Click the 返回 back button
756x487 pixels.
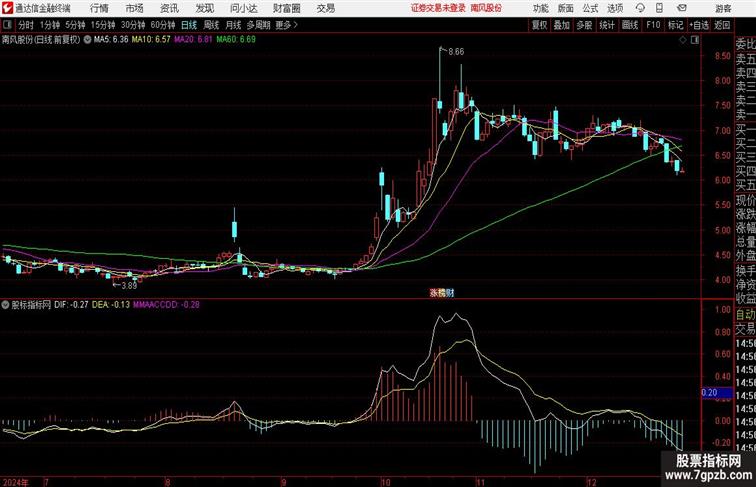pyautogui.click(x=722, y=25)
